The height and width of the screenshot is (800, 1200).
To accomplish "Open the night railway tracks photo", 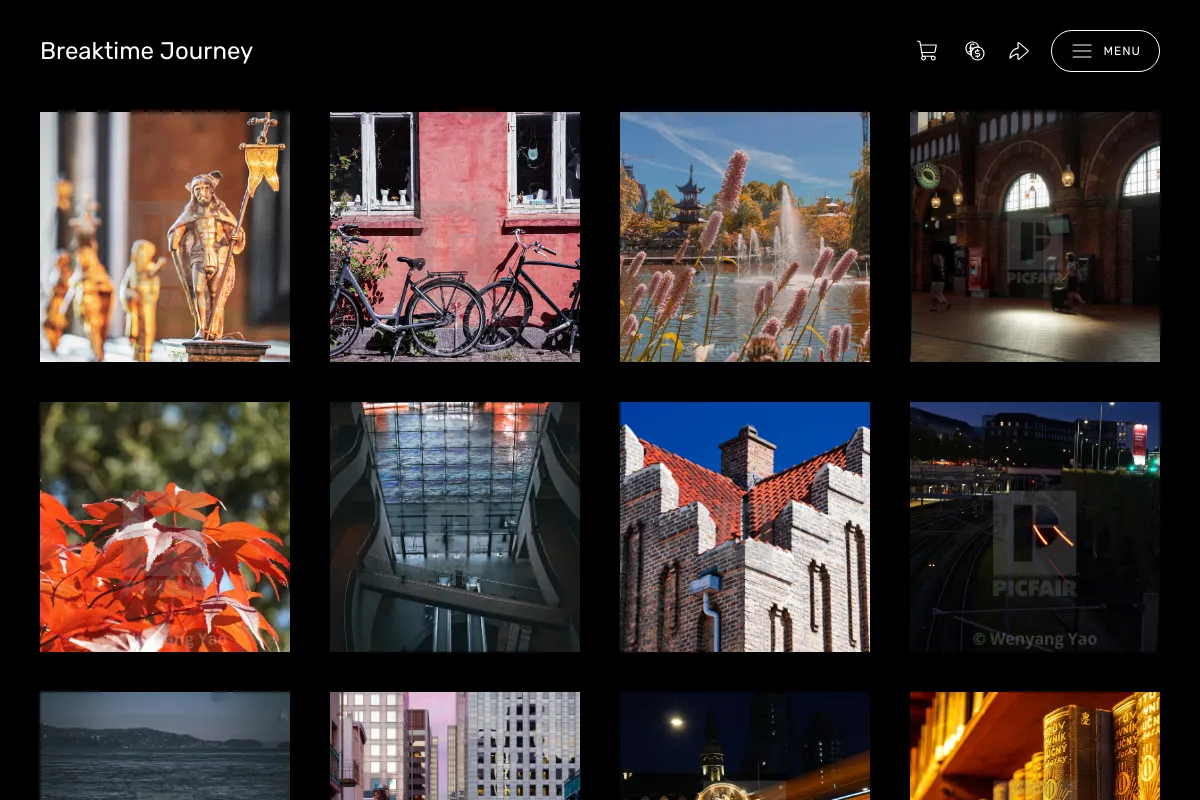I will 1035,527.
